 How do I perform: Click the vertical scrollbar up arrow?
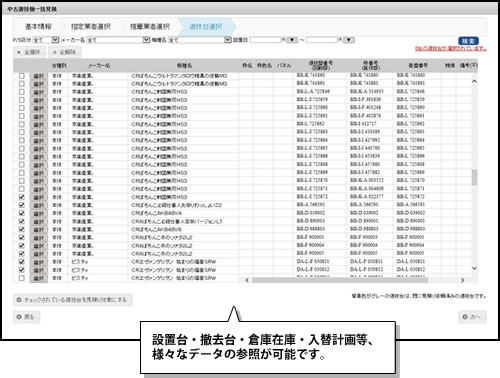474,81
